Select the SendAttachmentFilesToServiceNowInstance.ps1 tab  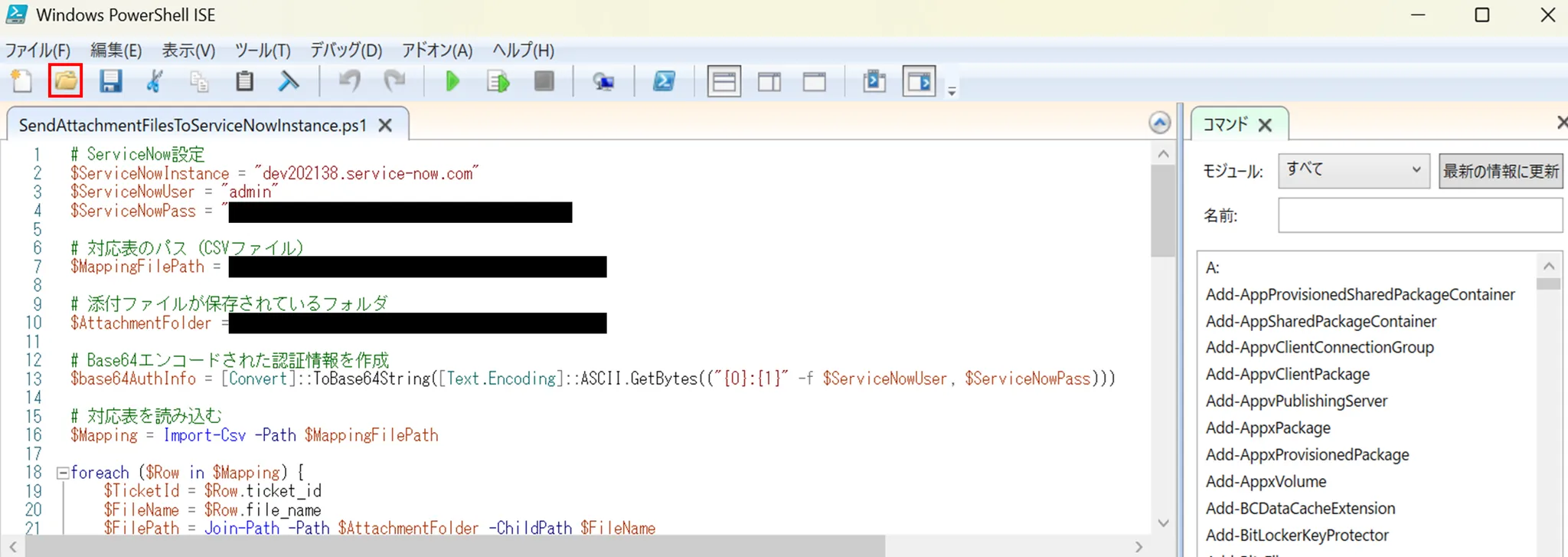pyautogui.click(x=193, y=125)
